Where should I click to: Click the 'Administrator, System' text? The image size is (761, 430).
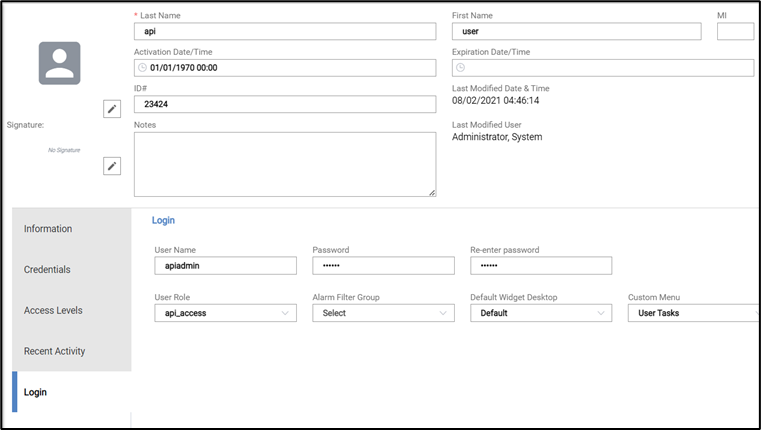pos(497,137)
